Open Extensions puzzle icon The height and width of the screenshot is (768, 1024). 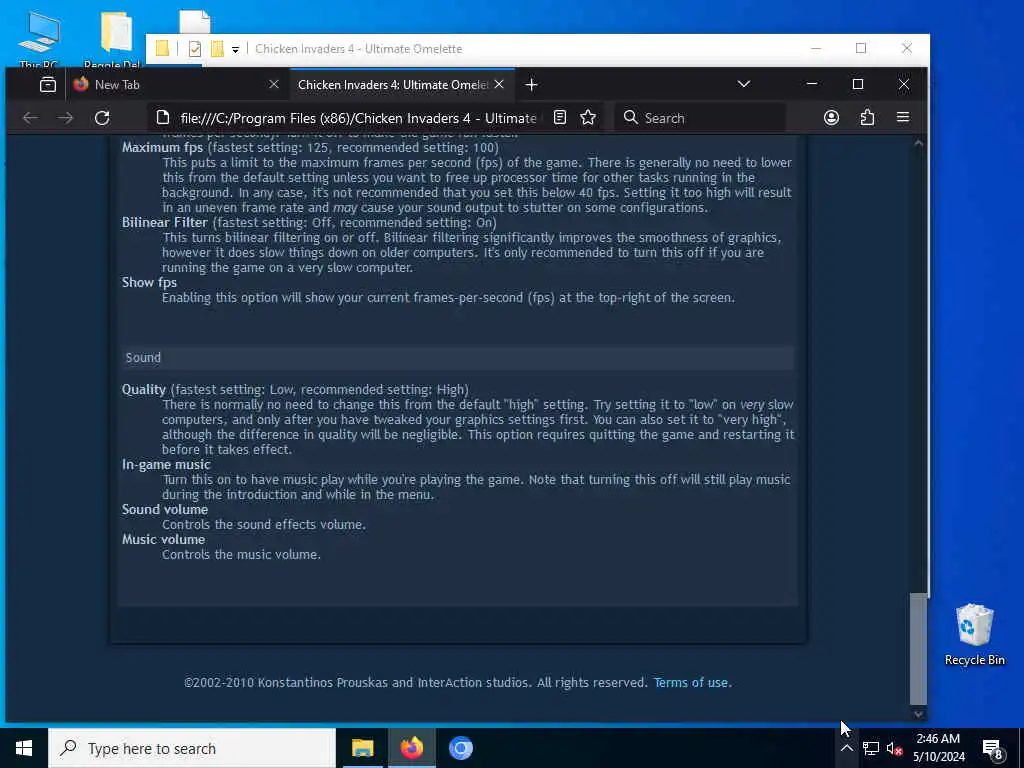867,118
